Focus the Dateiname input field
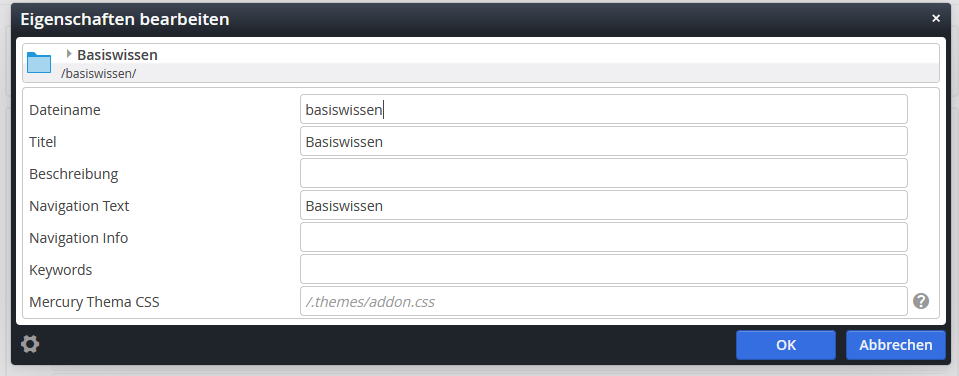 [604, 109]
